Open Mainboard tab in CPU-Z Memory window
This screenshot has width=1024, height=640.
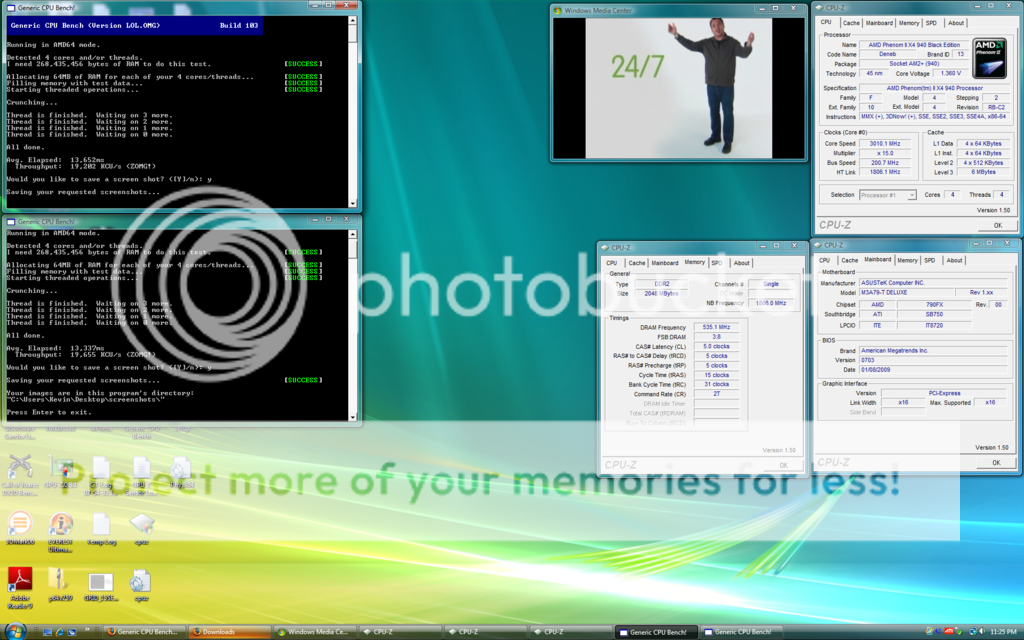click(x=665, y=263)
